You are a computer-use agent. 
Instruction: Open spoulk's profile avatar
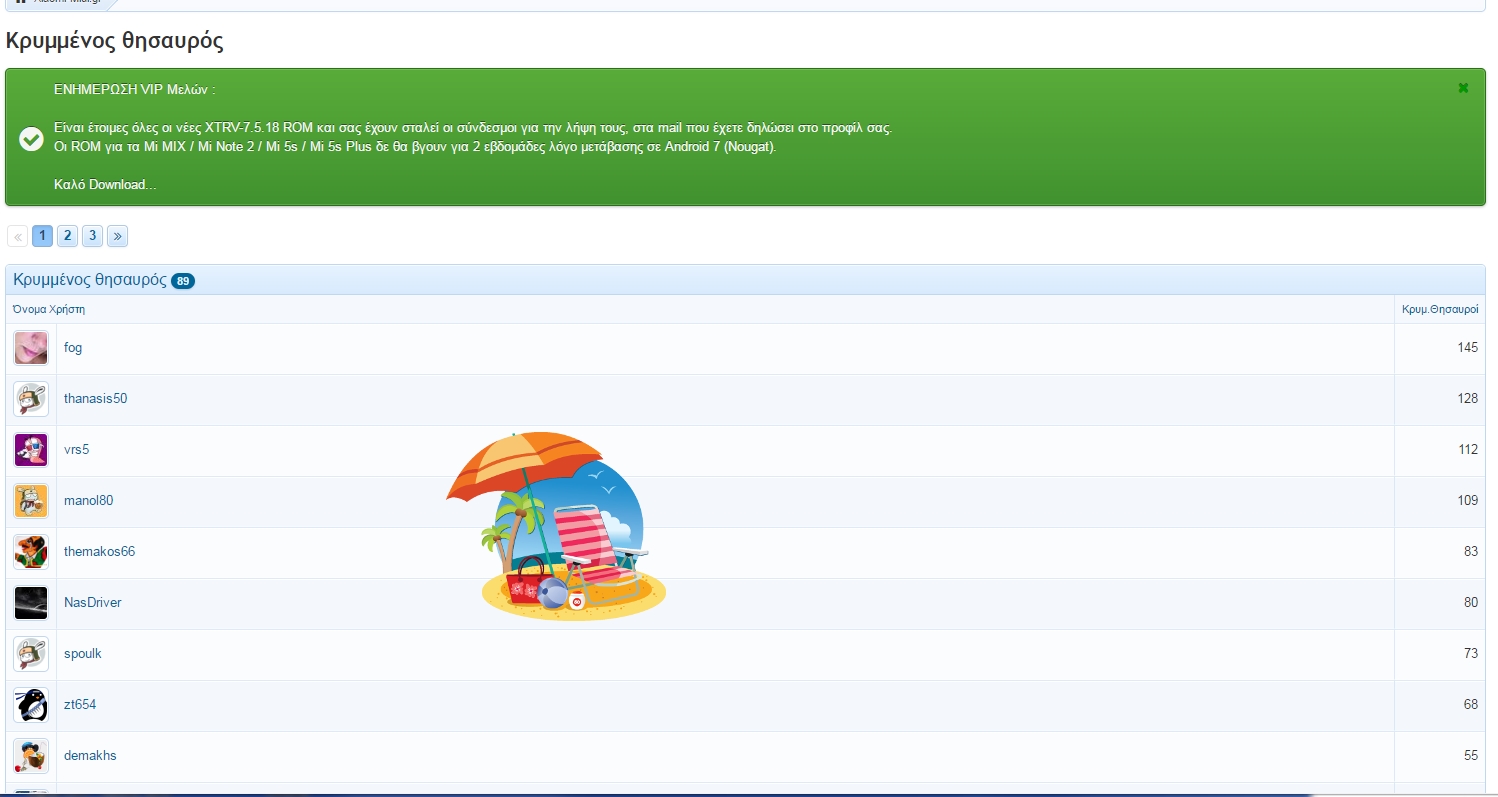pyautogui.click(x=31, y=654)
